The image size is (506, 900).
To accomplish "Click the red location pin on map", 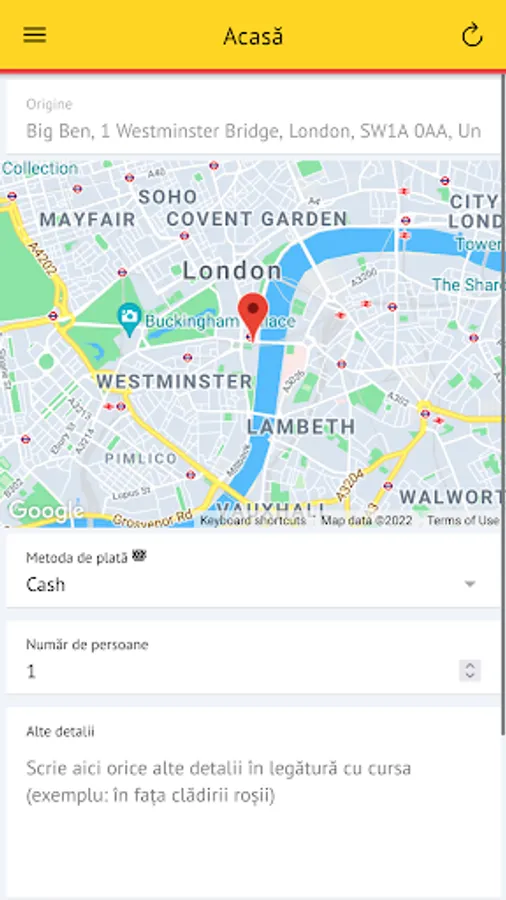I will point(253,317).
